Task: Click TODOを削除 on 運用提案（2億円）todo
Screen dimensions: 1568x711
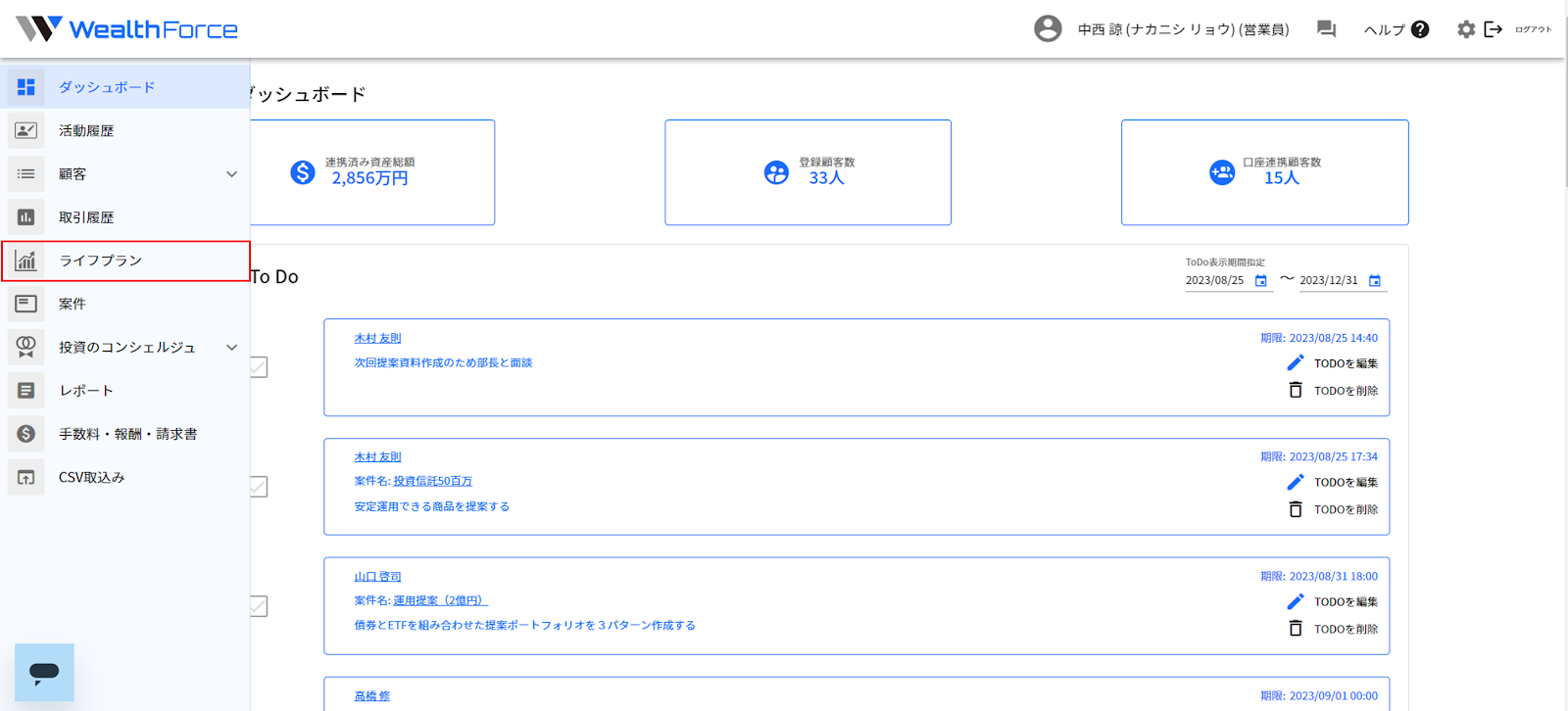Action: 1346,630
